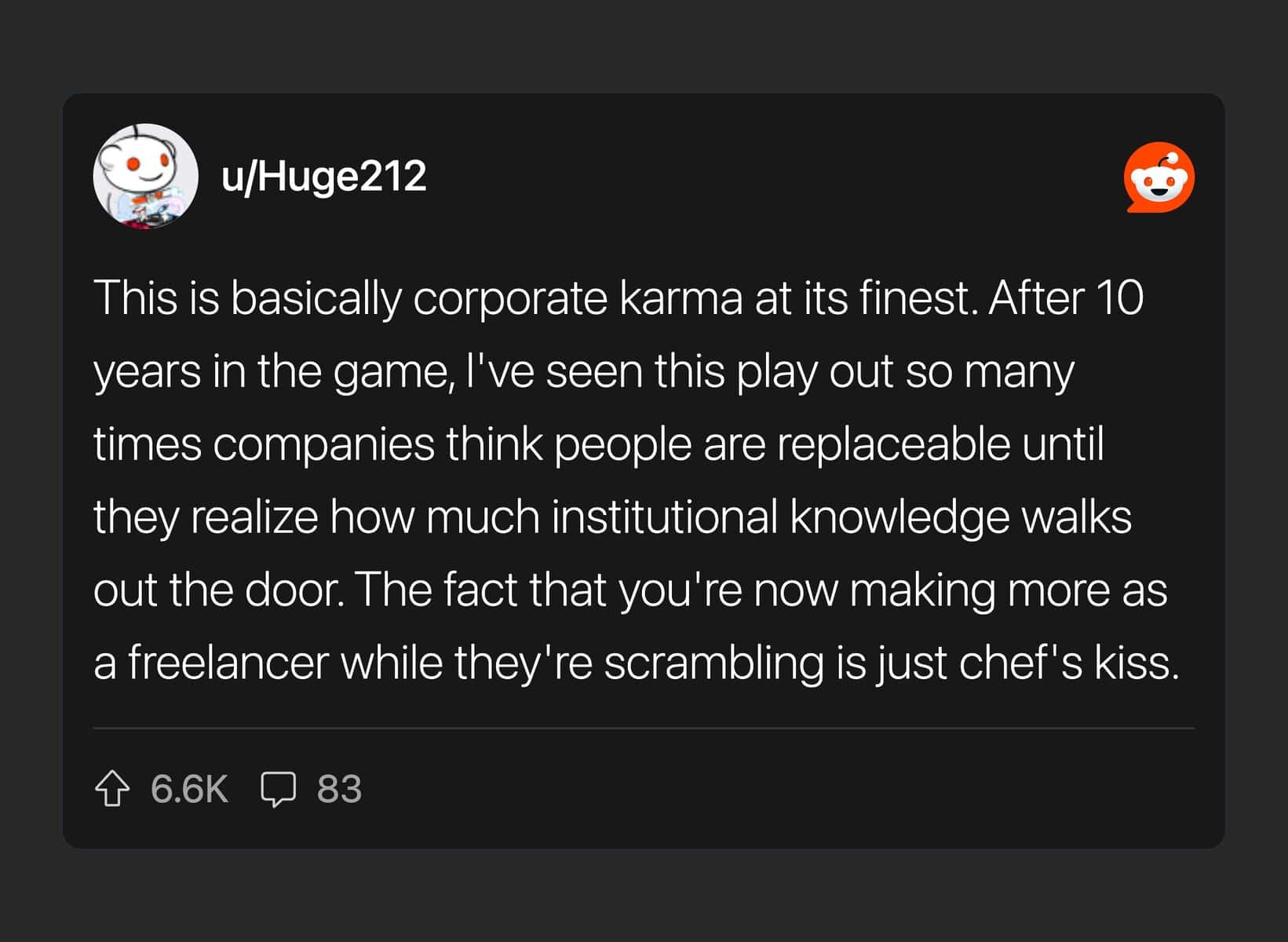1288x942 pixels.
Task: Upvote the comment with the arrow icon
Action: [x=112, y=789]
